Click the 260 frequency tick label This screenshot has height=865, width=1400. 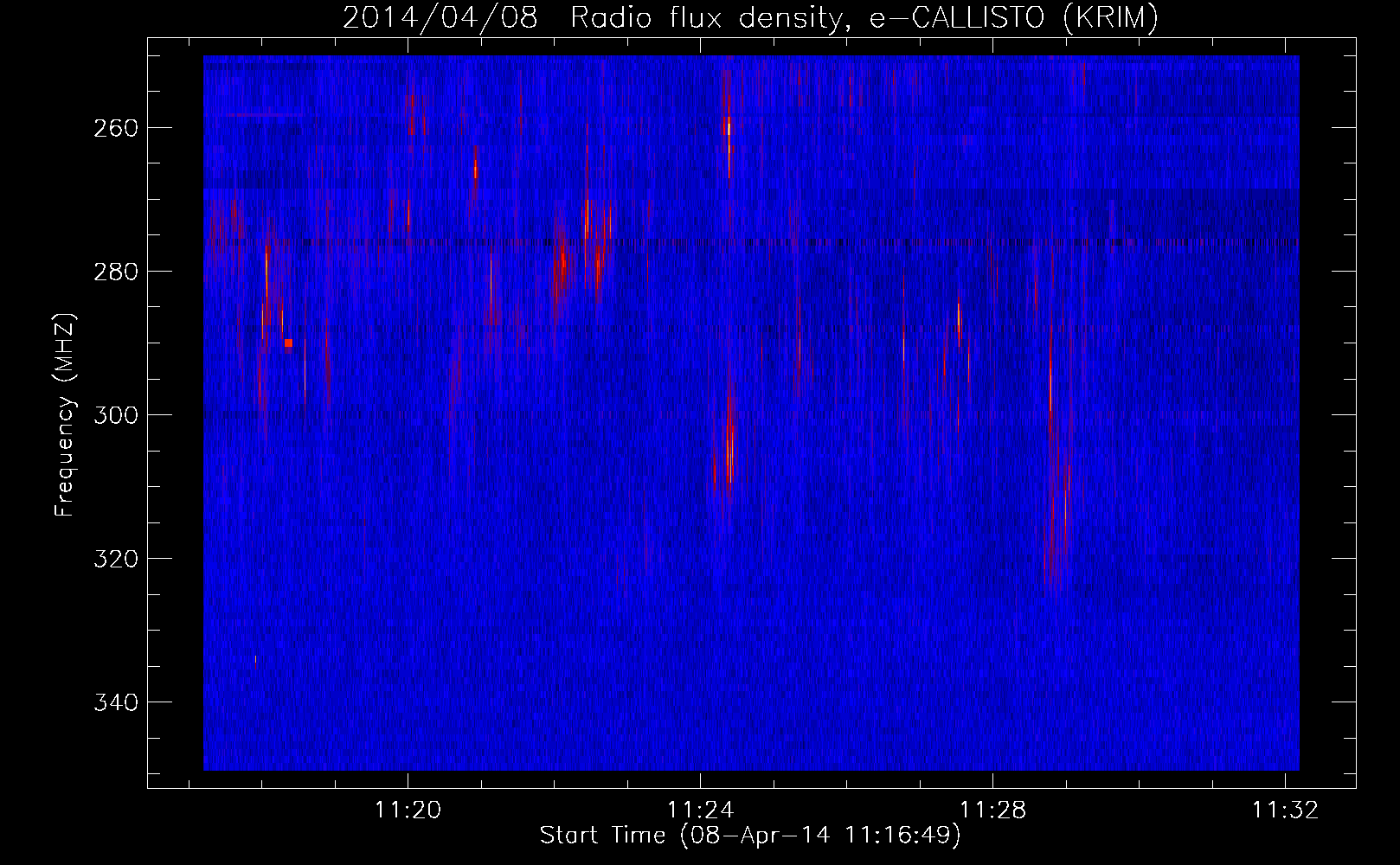[x=115, y=128]
